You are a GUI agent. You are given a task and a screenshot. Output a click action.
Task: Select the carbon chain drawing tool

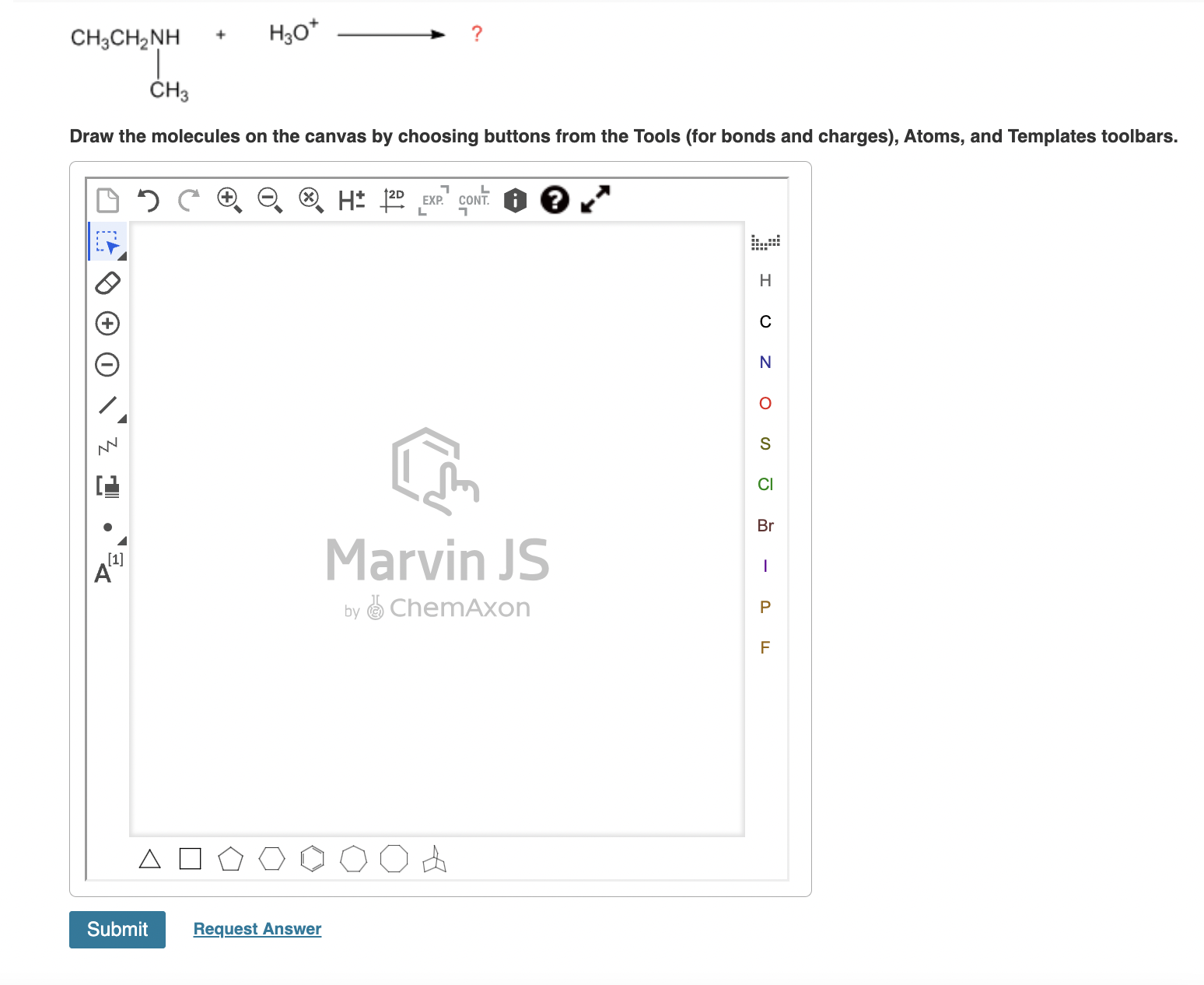(107, 446)
